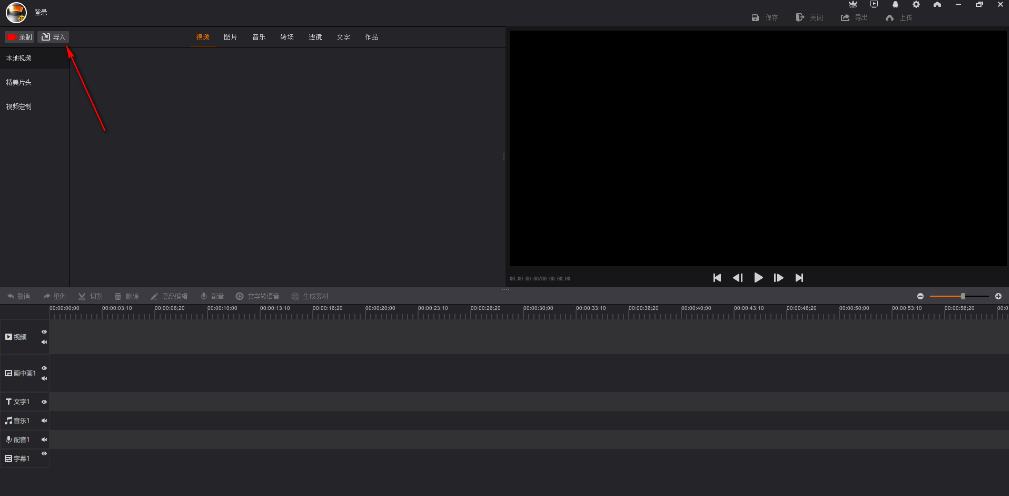Click the user avatar in the top-left corner
This screenshot has height=496, width=1009.
pyautogui.click(x=16, y=13)
